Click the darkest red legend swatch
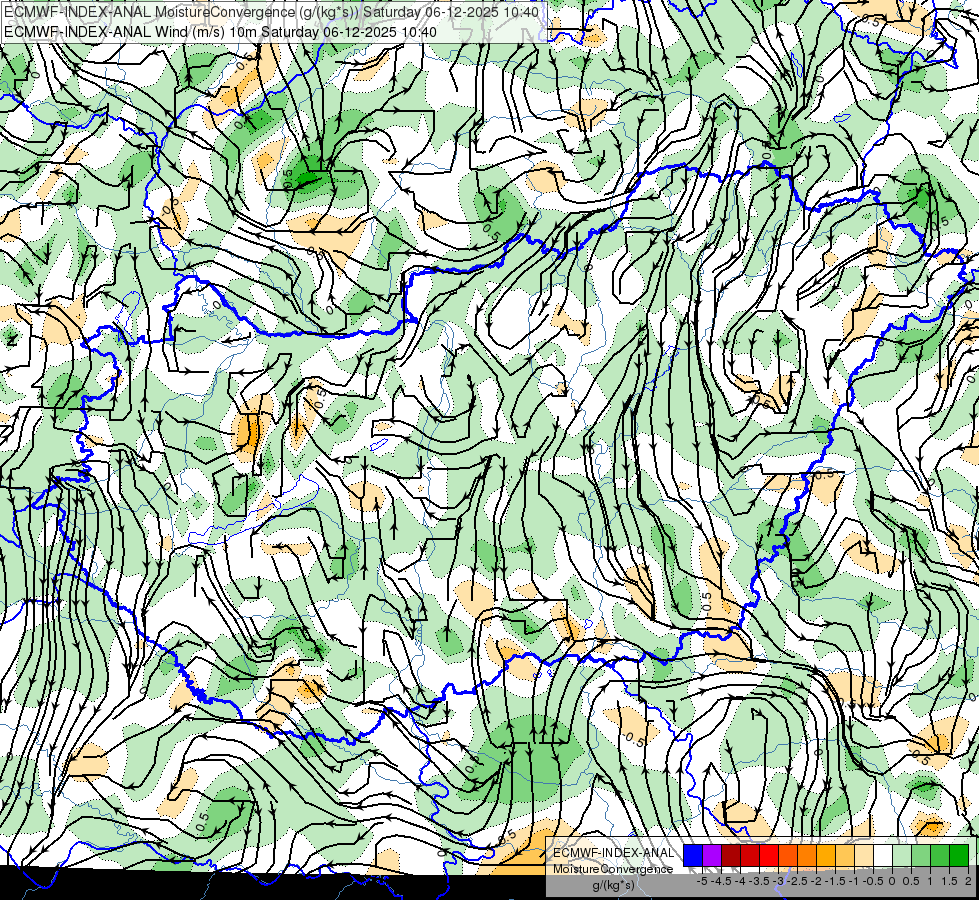 (x=731, y=856)
